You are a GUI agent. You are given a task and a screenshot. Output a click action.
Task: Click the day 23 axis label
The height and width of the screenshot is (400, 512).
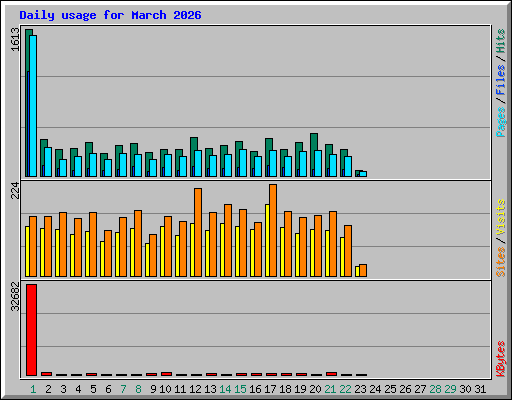(x=360, y=389)
